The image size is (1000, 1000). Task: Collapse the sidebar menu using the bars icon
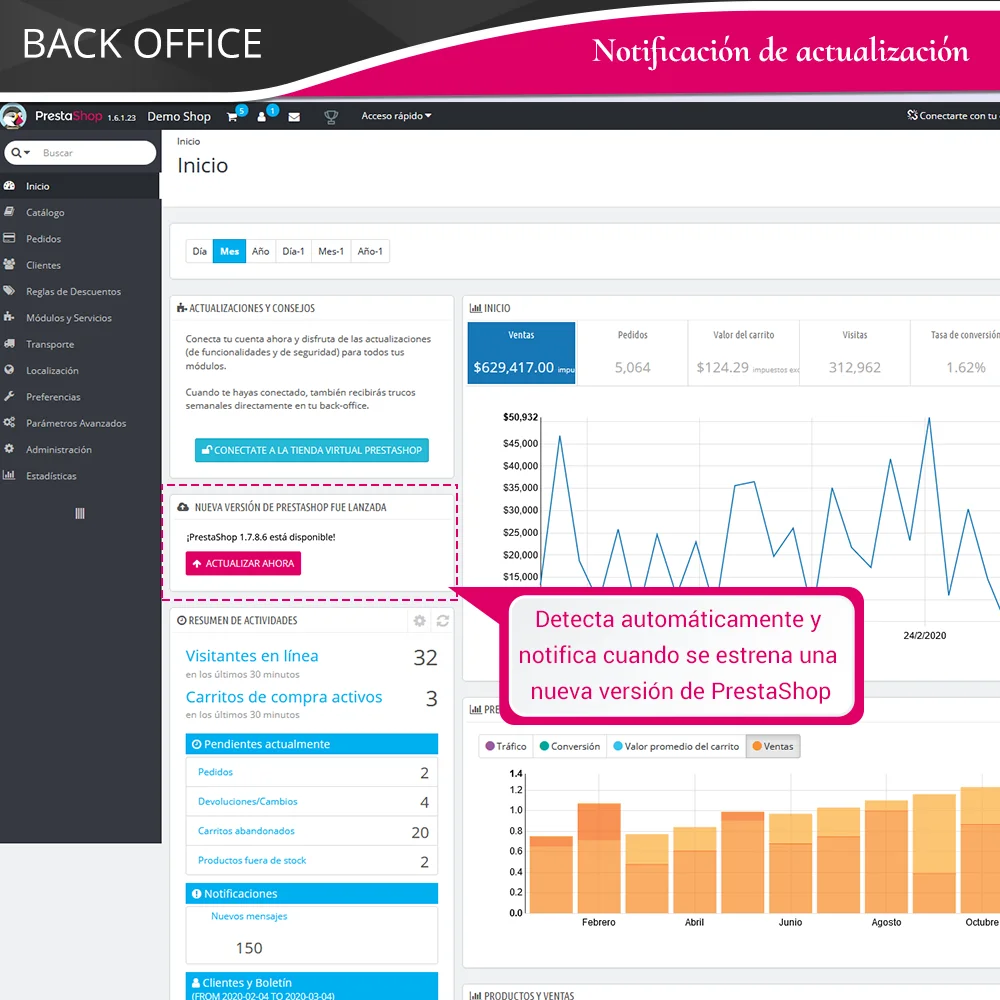coord(80,513)
